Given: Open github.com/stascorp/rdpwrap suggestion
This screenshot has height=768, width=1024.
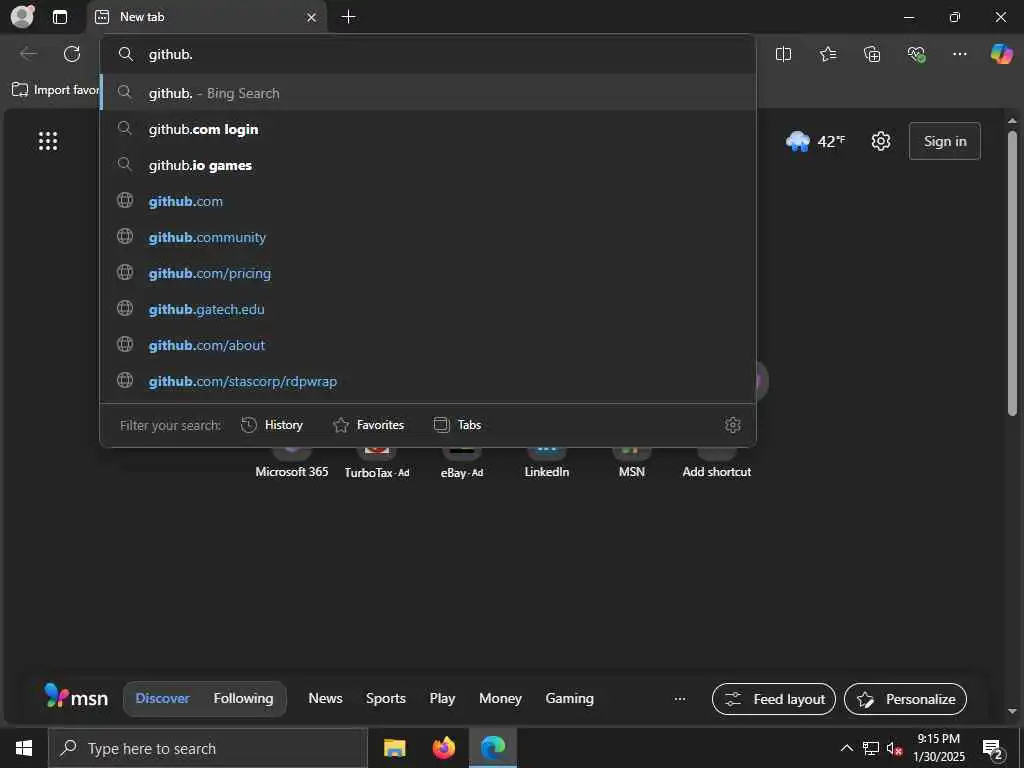Looking at the screenshot, I should (x=428, y=381).
